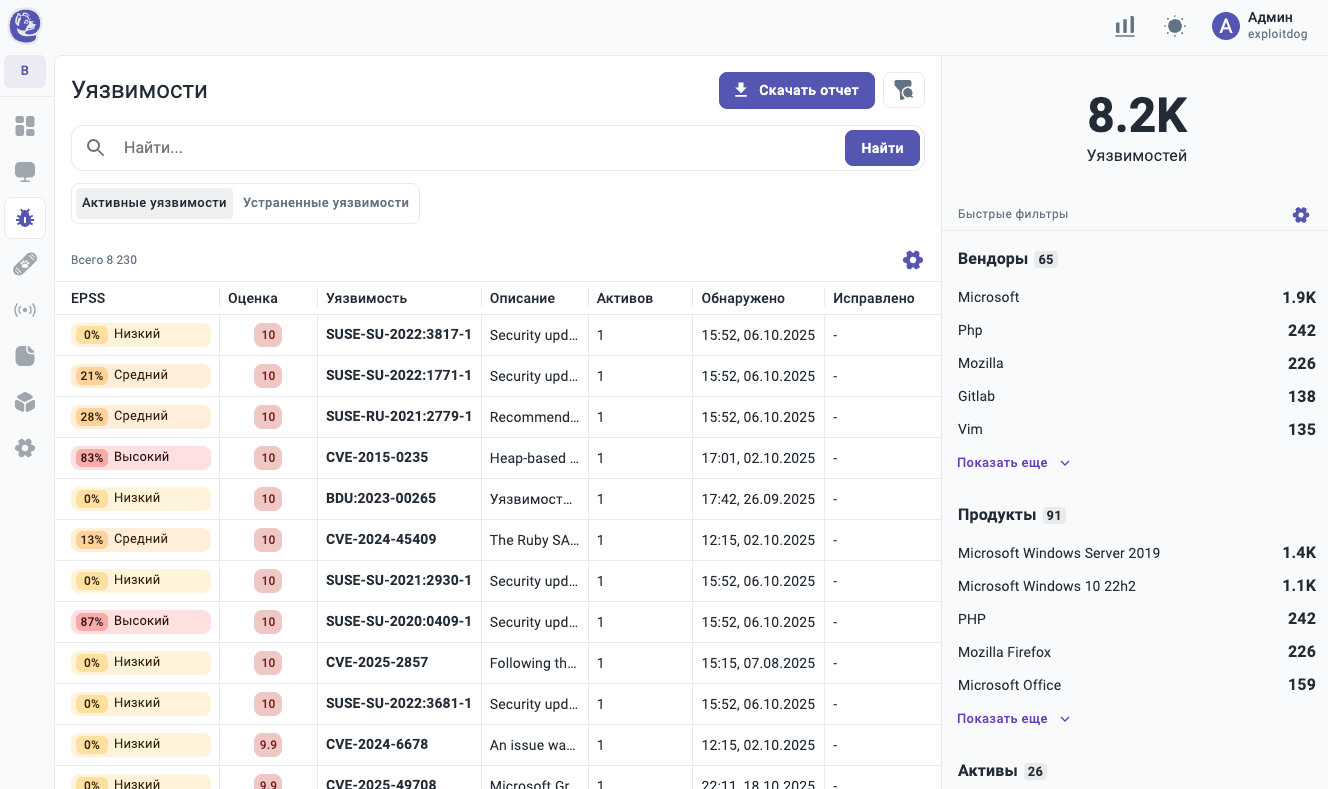Open the package cube icon in the sidebar
Screen dimensions: 1328x789
(25, 402)
